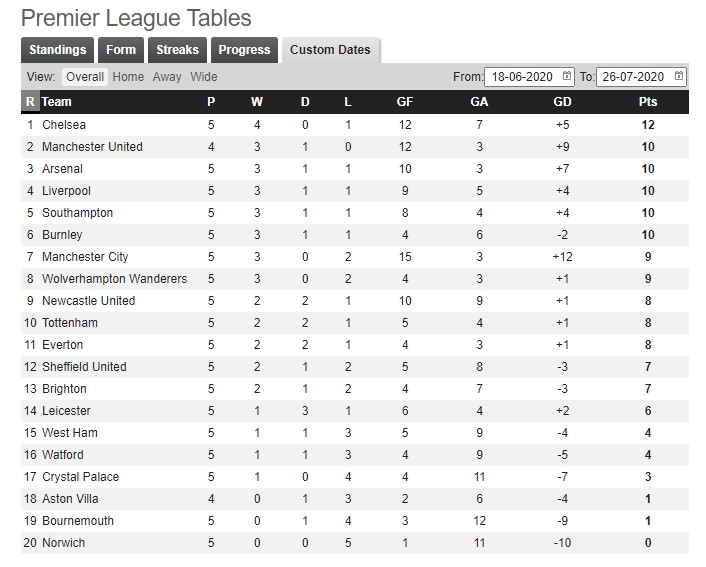This screenshot has width=706, height=567.
Task: Click the From date field 18-06-2020
Action: 529,77
